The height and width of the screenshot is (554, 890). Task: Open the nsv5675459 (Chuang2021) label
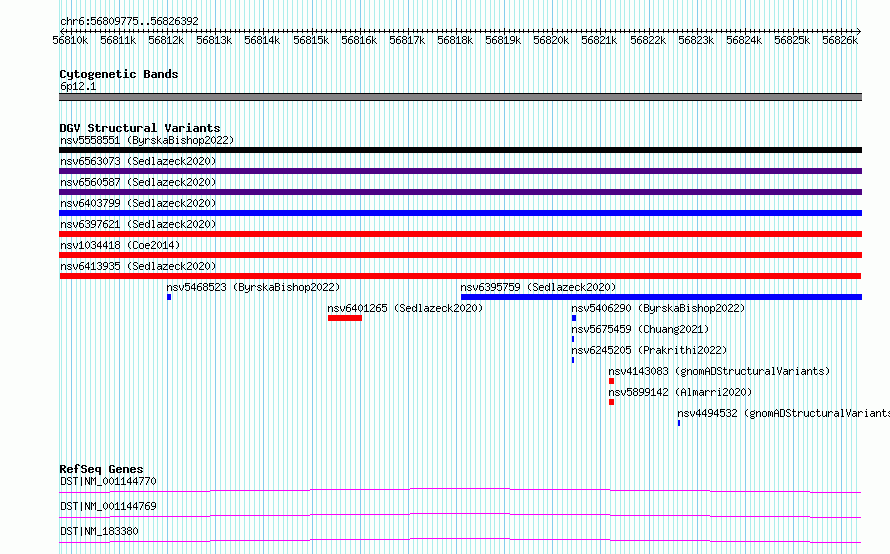coord(640,329)
